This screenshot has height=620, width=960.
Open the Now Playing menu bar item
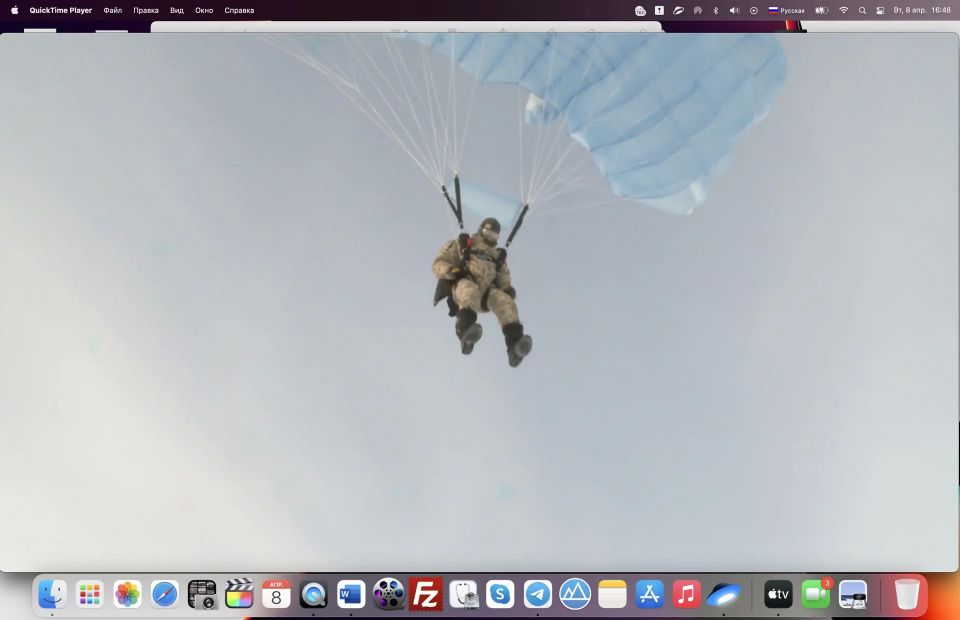[x=754, y=10]
